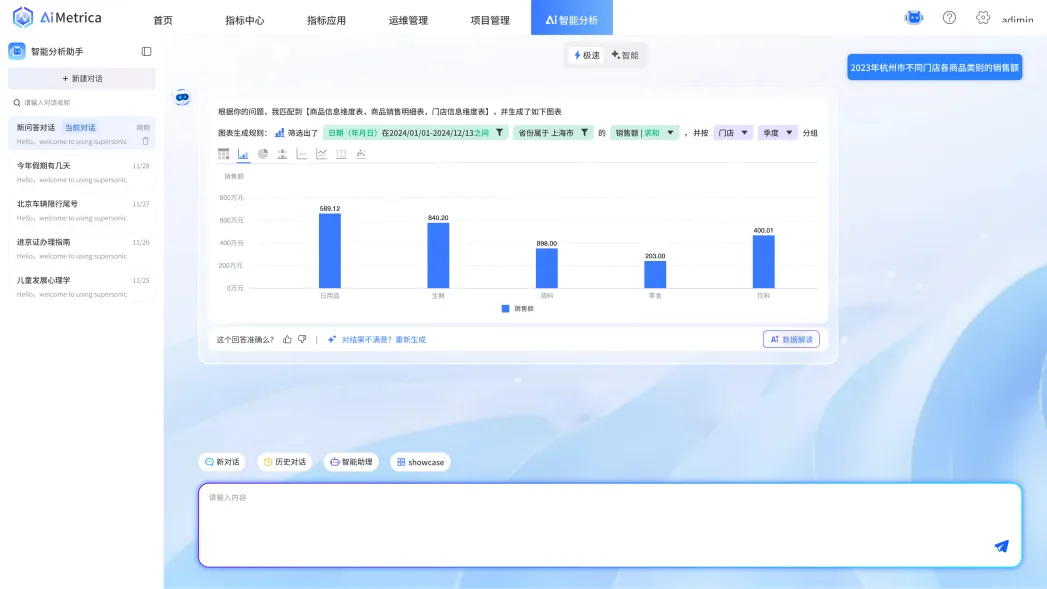Open settings gear in top bar
The width and height of the screenshot is (1047, 589).
click(982, 18)
